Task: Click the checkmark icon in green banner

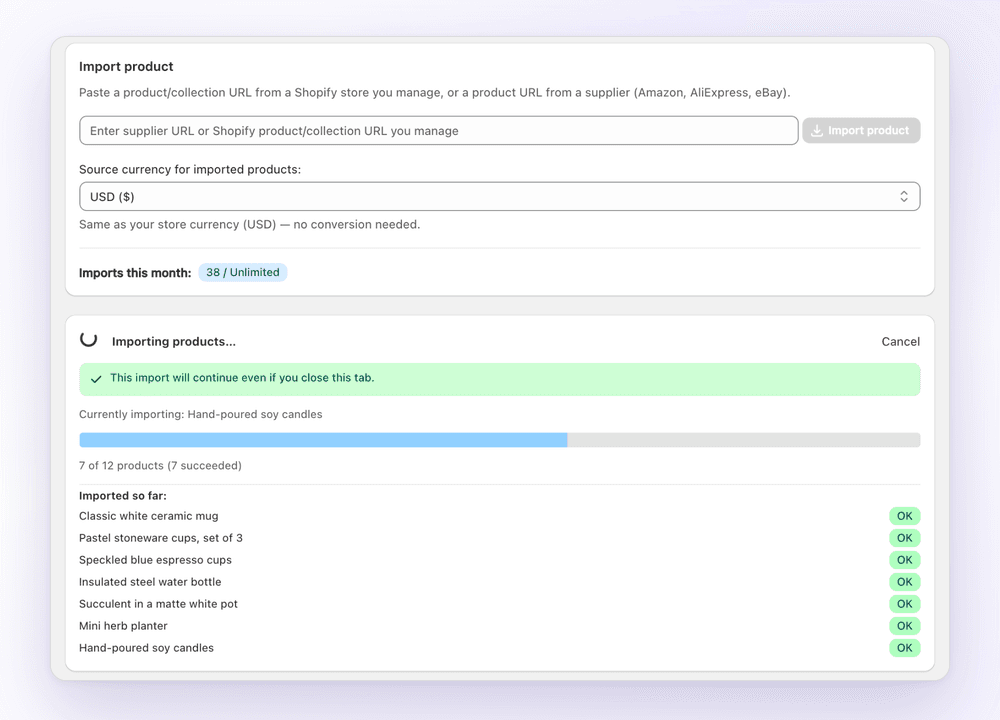Action: 96,379
